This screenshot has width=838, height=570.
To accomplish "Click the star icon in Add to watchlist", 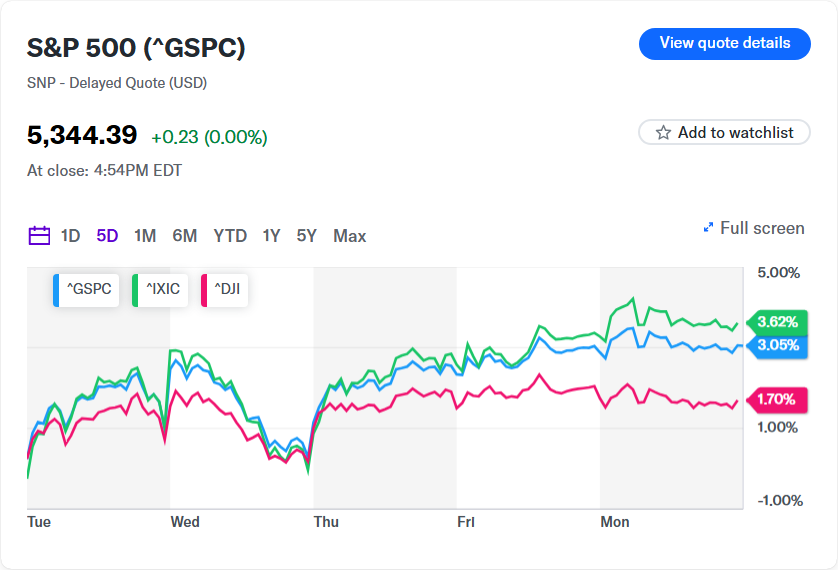I will pos(663,132).
